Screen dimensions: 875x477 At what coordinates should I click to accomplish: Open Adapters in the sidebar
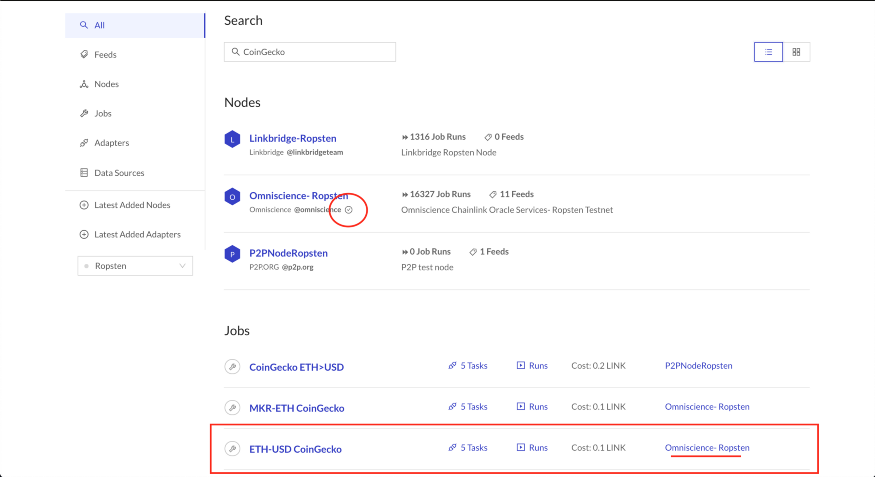111,143
